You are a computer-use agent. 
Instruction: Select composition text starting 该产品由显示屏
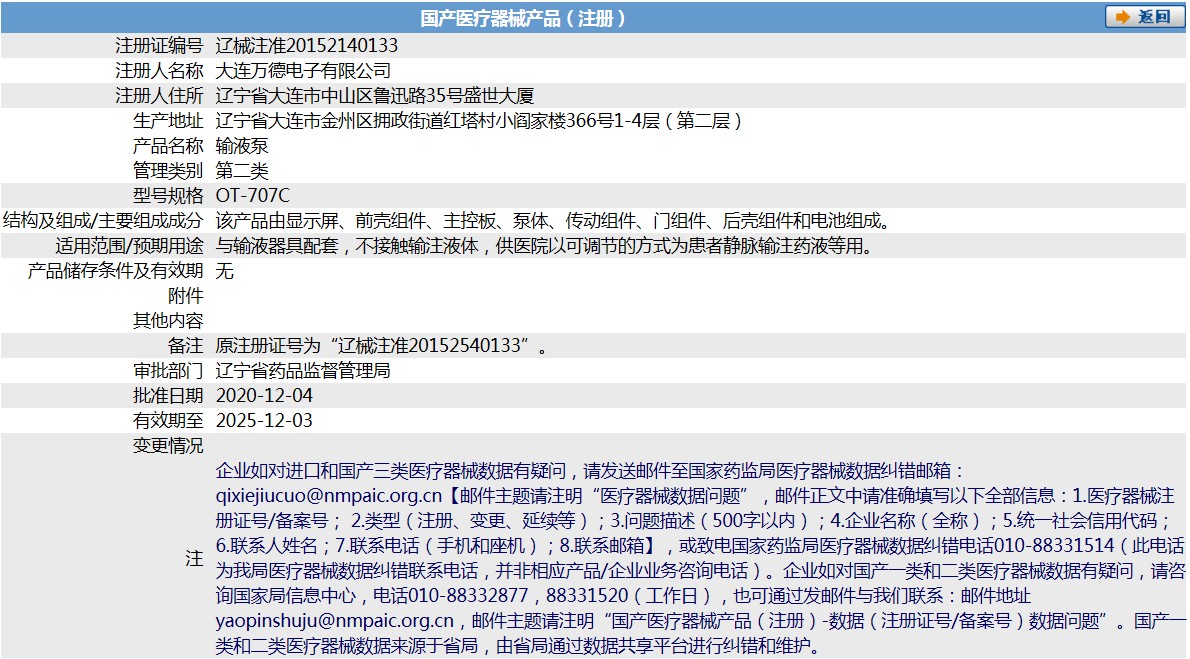[x=554, y=221]
